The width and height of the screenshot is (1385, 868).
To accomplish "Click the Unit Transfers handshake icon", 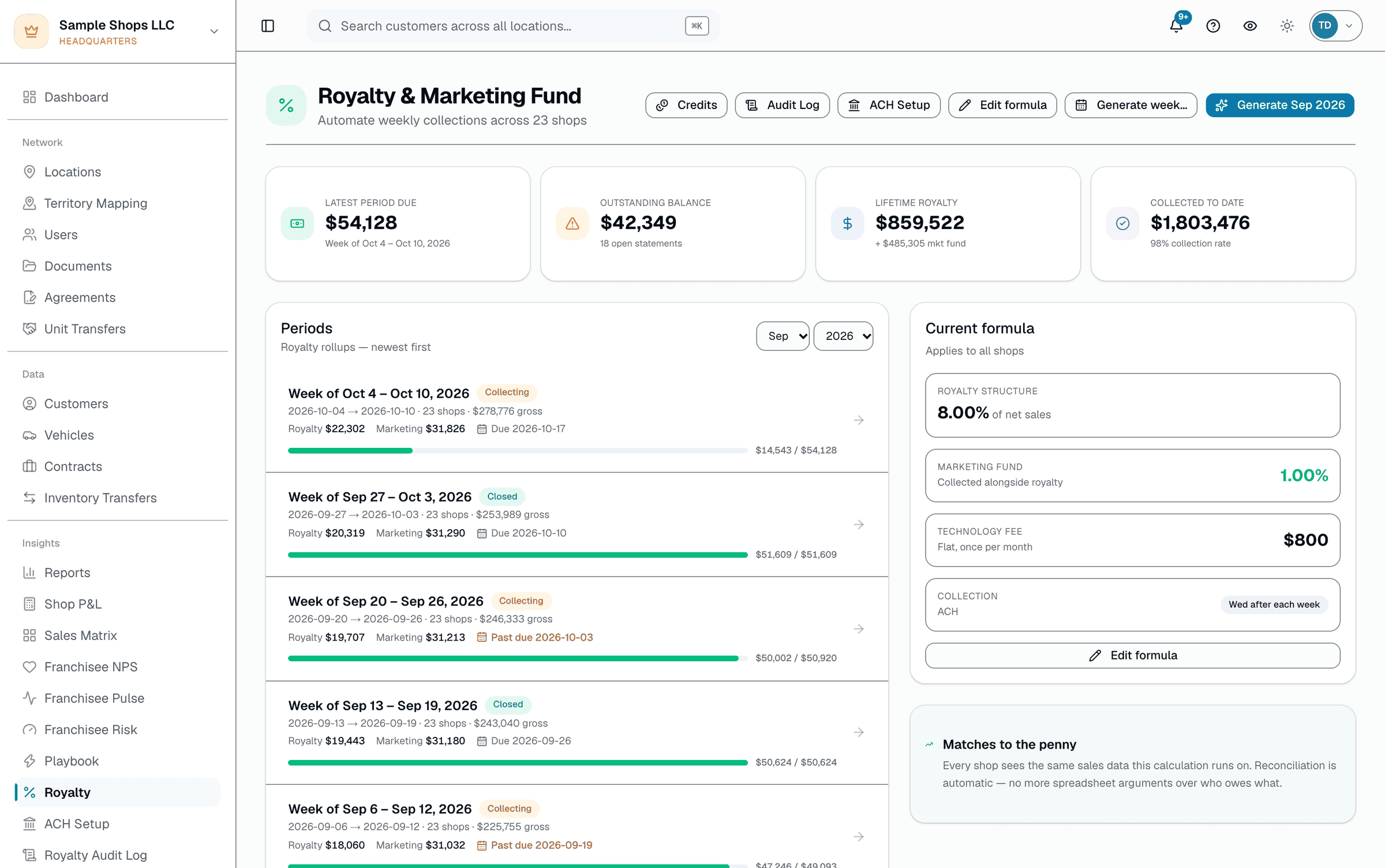I will [x=29, y=329].
